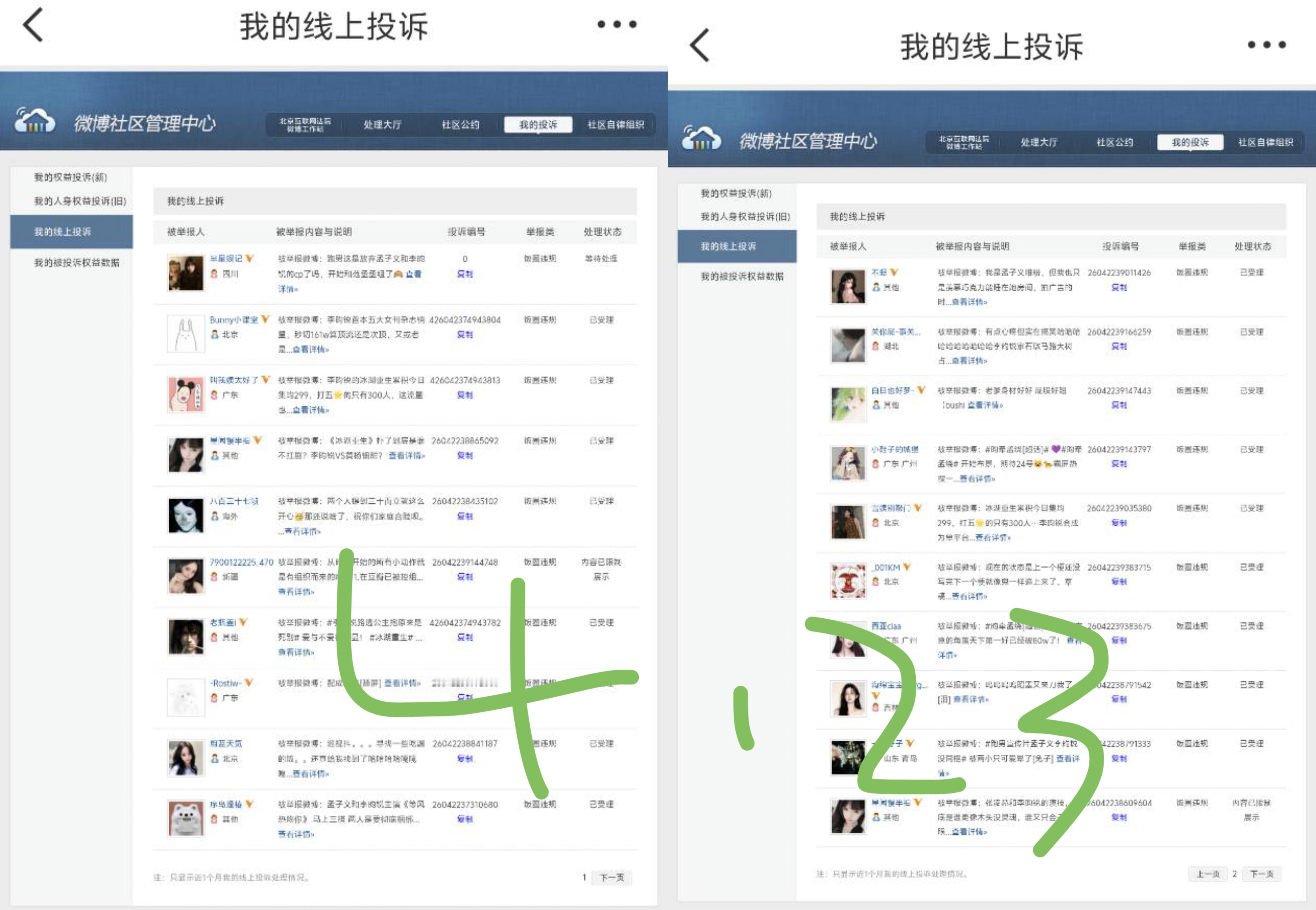Click 复制 for complaint 26042239011426
The width and height of the screenshot is (1316, 910).
[x=1119, y=288]
